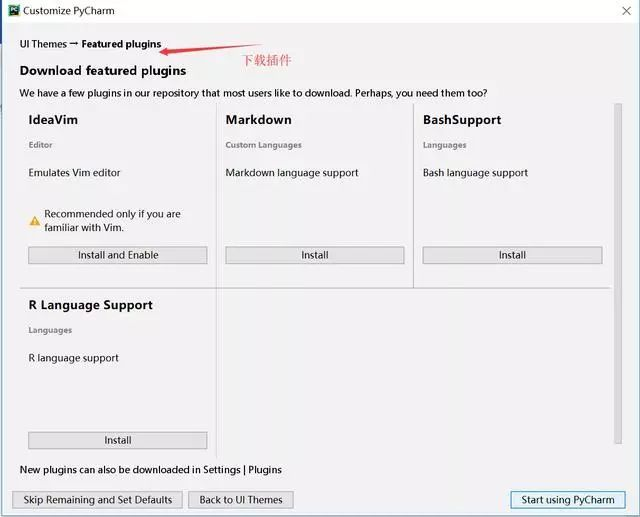Click the 'Bash language support' description

click(x=475, y=173)
